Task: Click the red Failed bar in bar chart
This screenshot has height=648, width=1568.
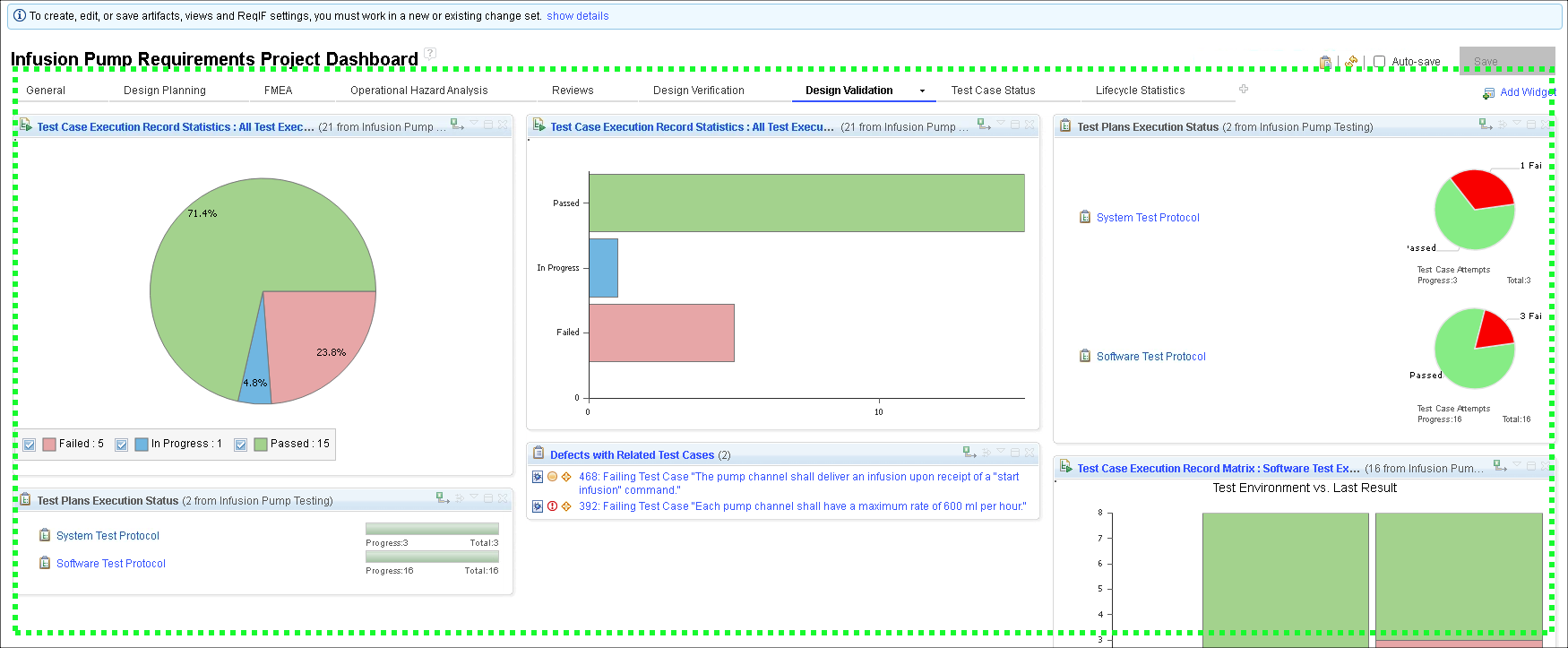Action: tap(661, 333)
